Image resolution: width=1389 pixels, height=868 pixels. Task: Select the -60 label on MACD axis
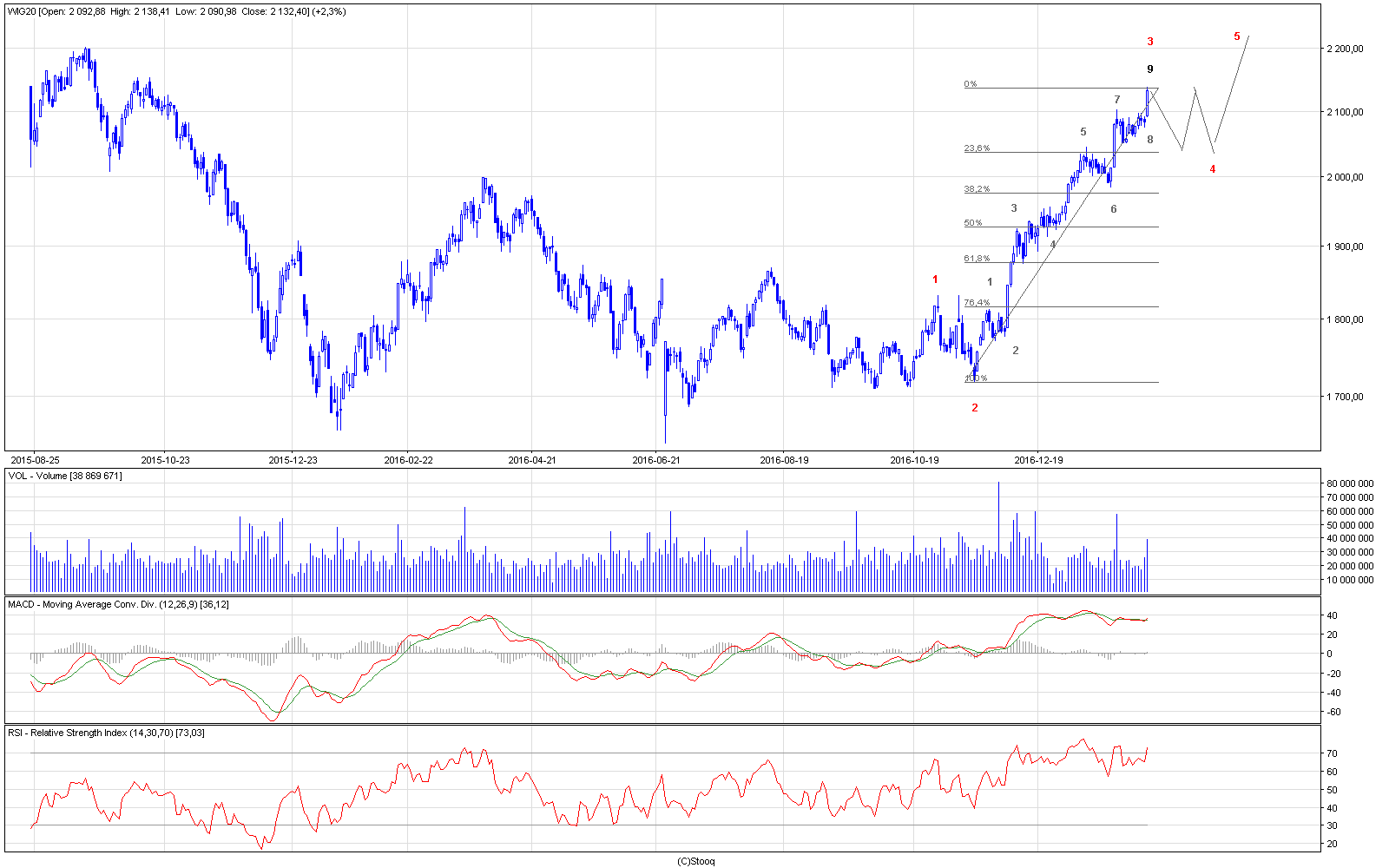[1334, 713]
